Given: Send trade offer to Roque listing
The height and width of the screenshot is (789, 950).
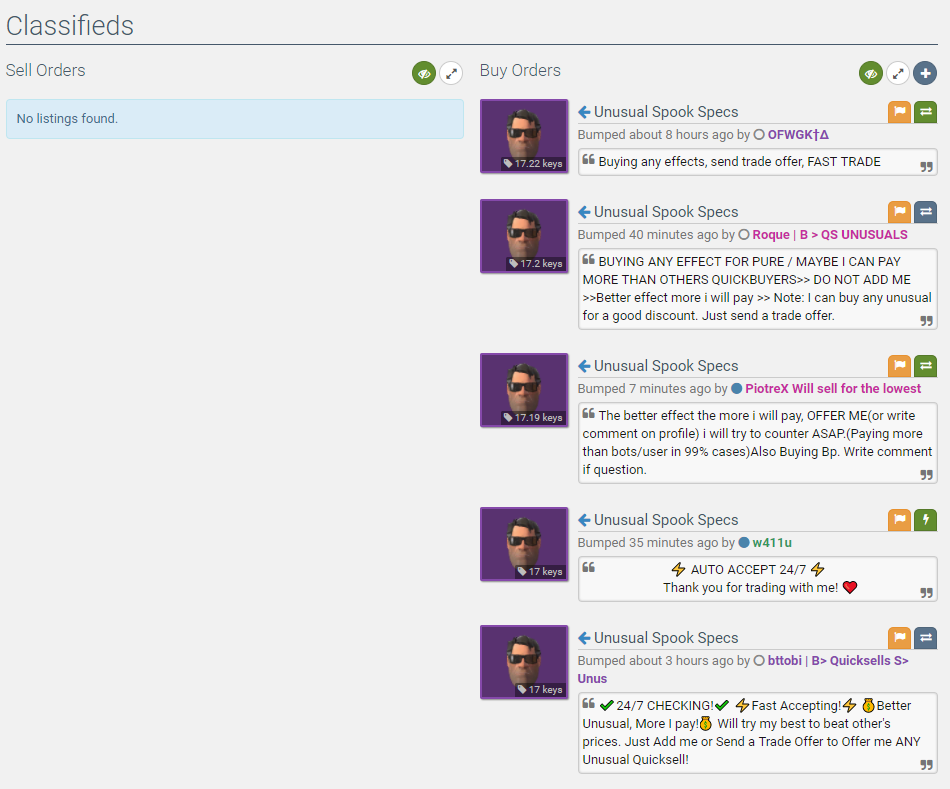Looking at the screenshot, I should click(926, 211).
